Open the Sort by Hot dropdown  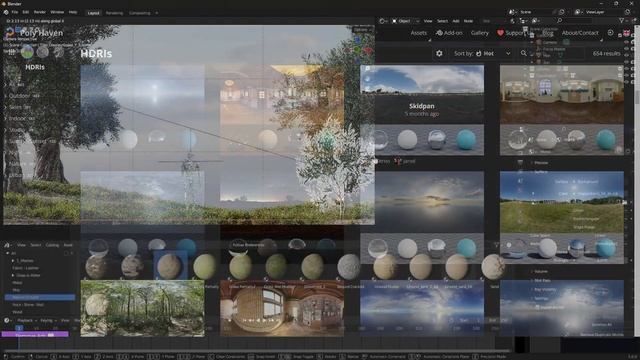tap(482, 53)
